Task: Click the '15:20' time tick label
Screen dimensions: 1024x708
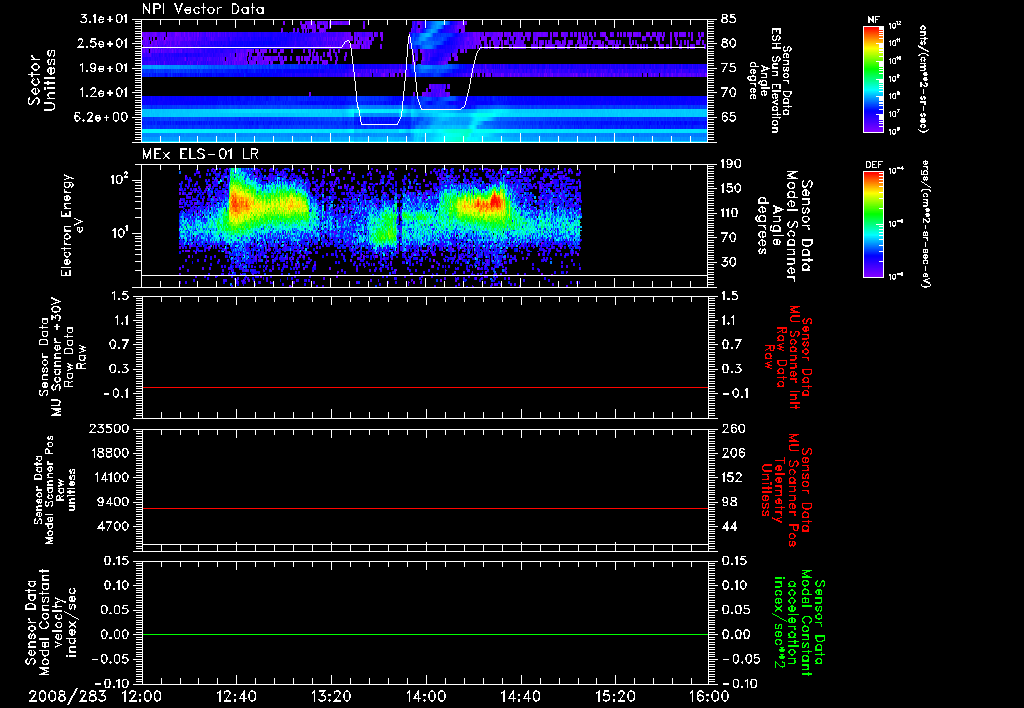Action: [615, 697]
